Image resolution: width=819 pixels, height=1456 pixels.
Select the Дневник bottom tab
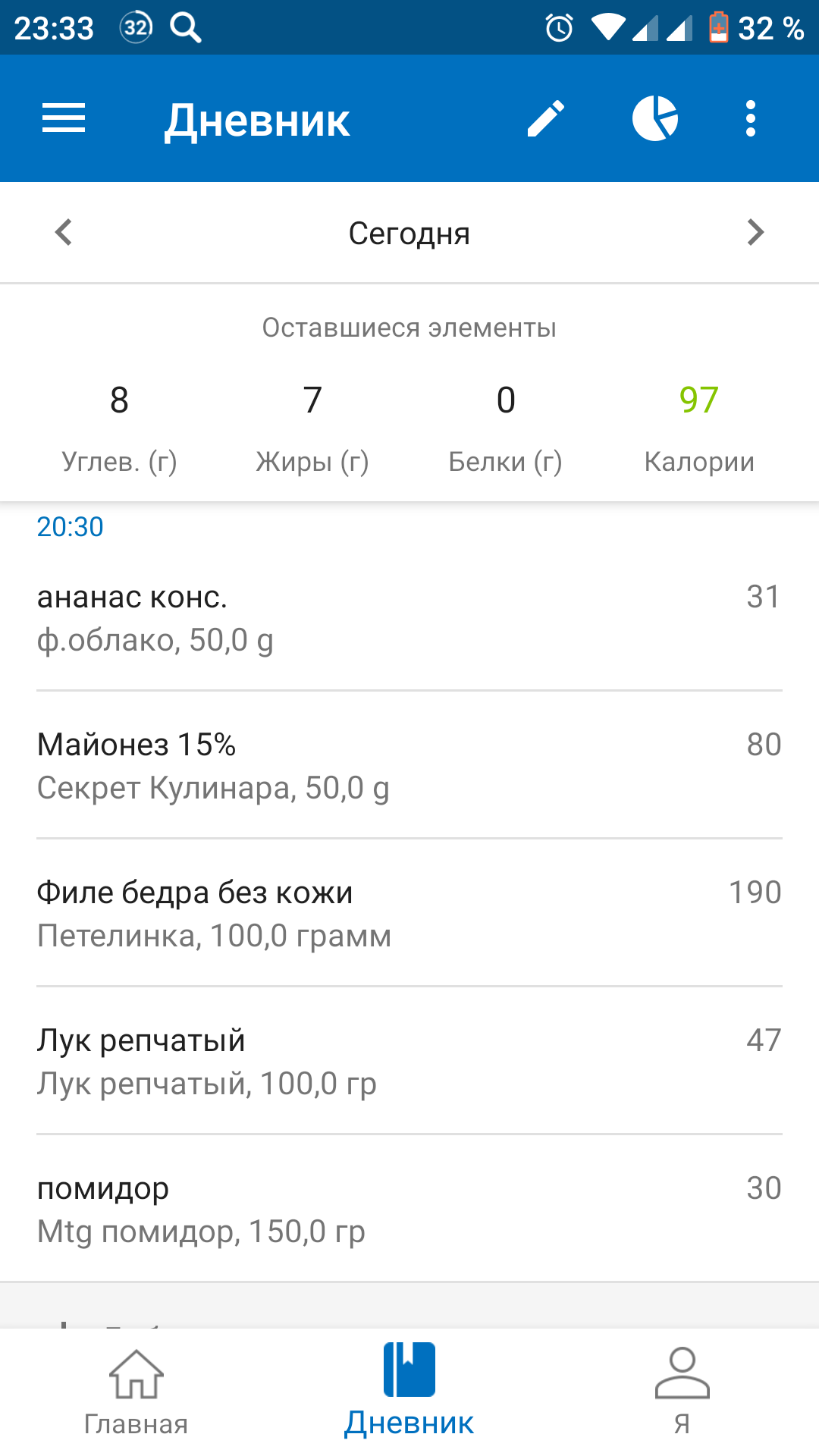tap(409, 1392)
